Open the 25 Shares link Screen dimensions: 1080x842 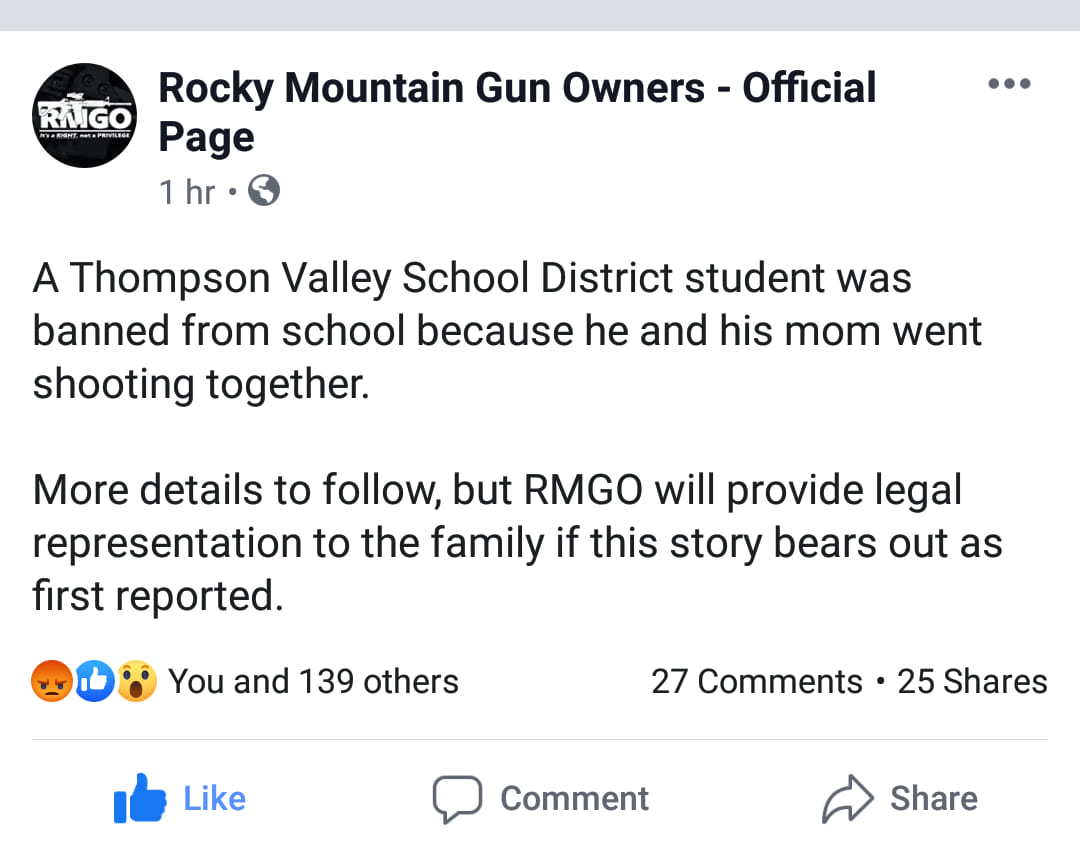click(972, 681)
